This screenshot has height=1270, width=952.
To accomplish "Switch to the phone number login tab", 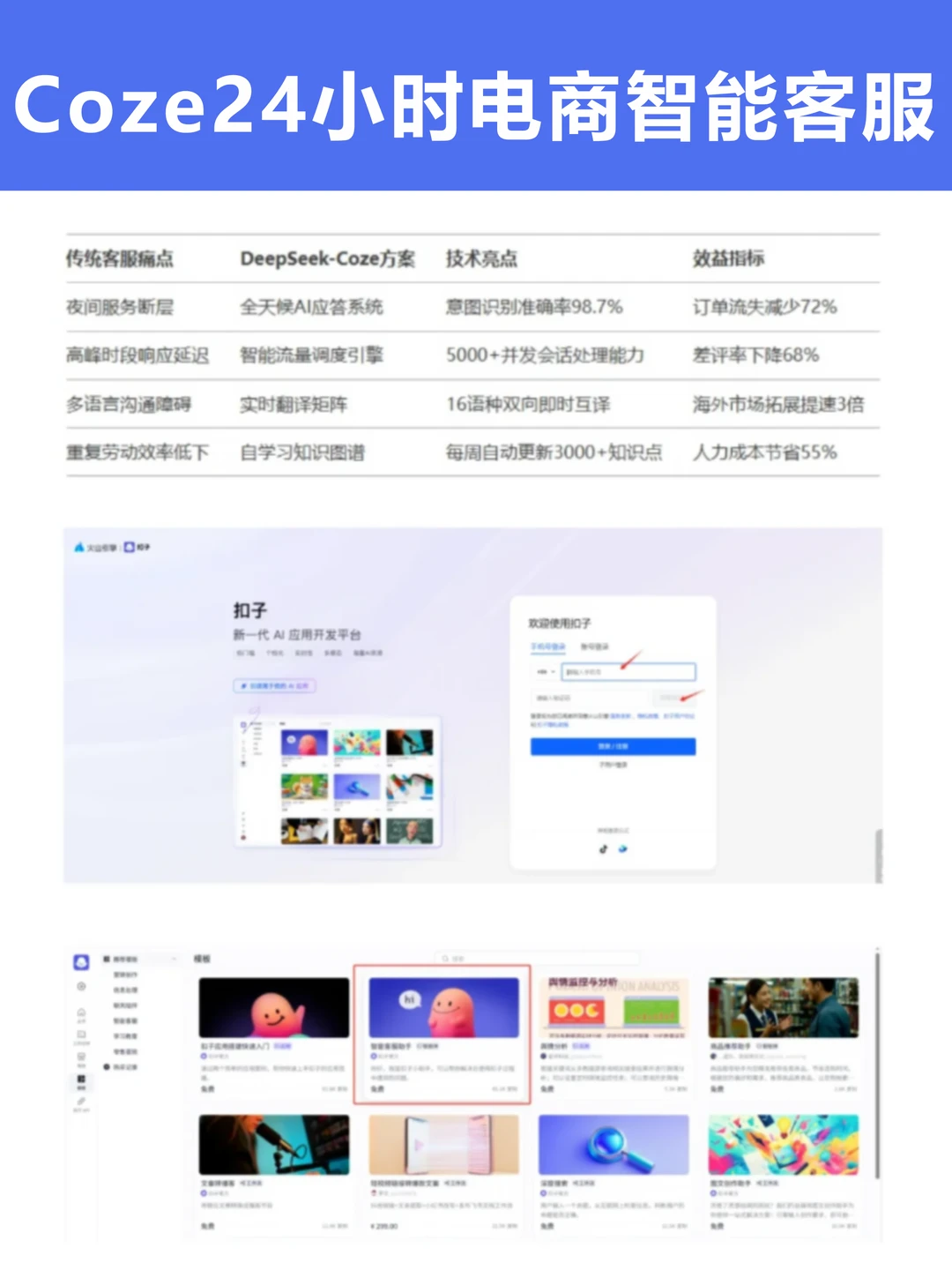I will pyautogui.click(x=547, y=646).
